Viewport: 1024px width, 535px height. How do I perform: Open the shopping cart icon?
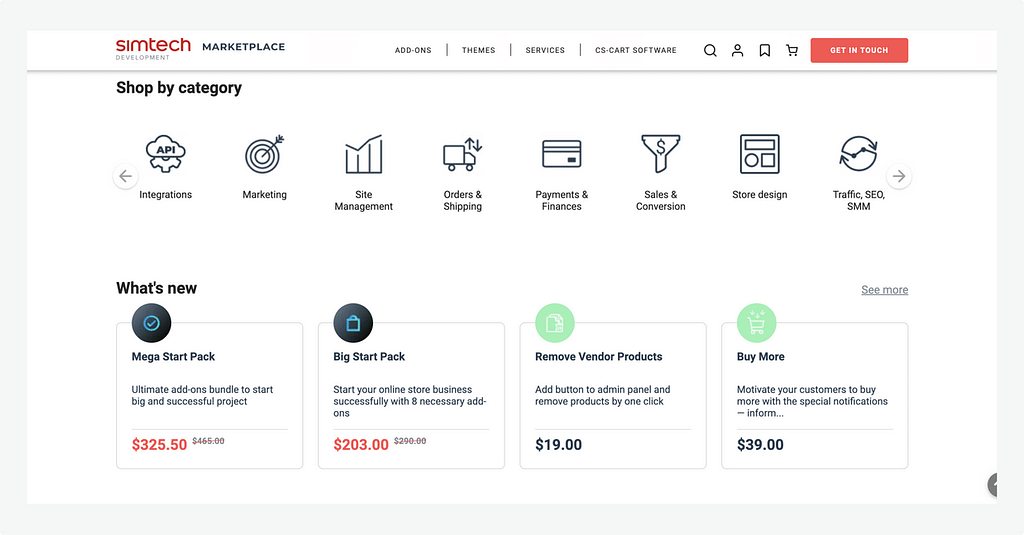(x=792, y=50)
